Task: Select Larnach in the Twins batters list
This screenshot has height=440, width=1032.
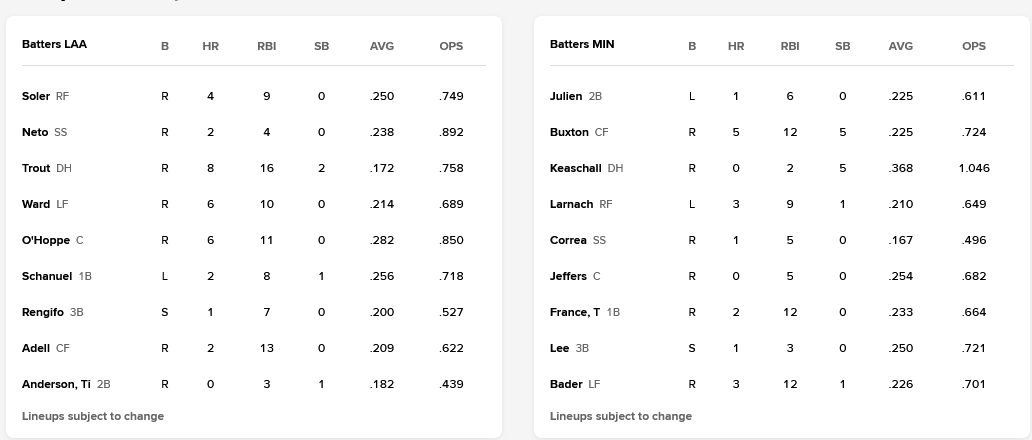Action: click(572, 204)
